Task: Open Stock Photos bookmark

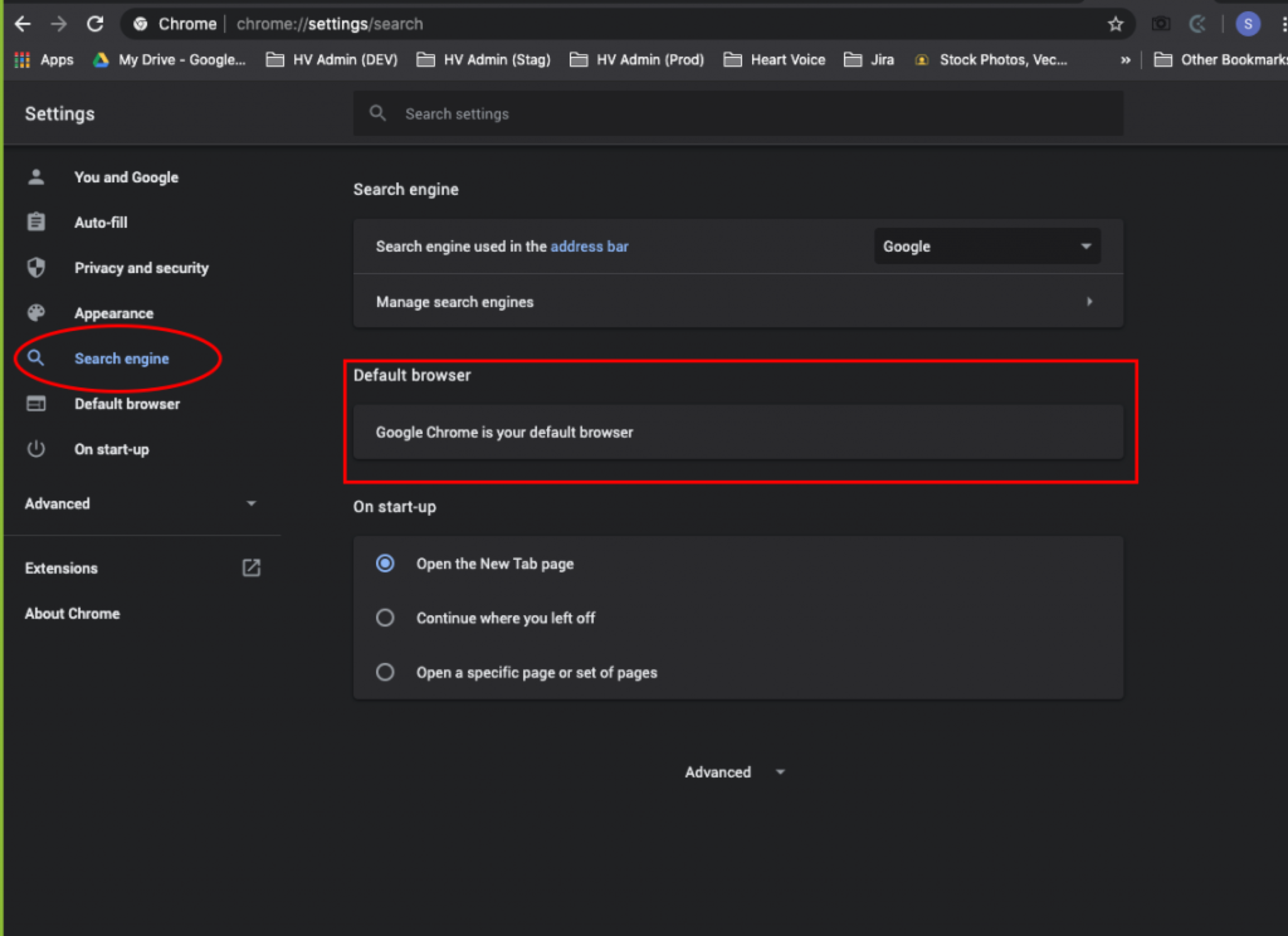Action: pyautogui.click(x=991, y=60)
